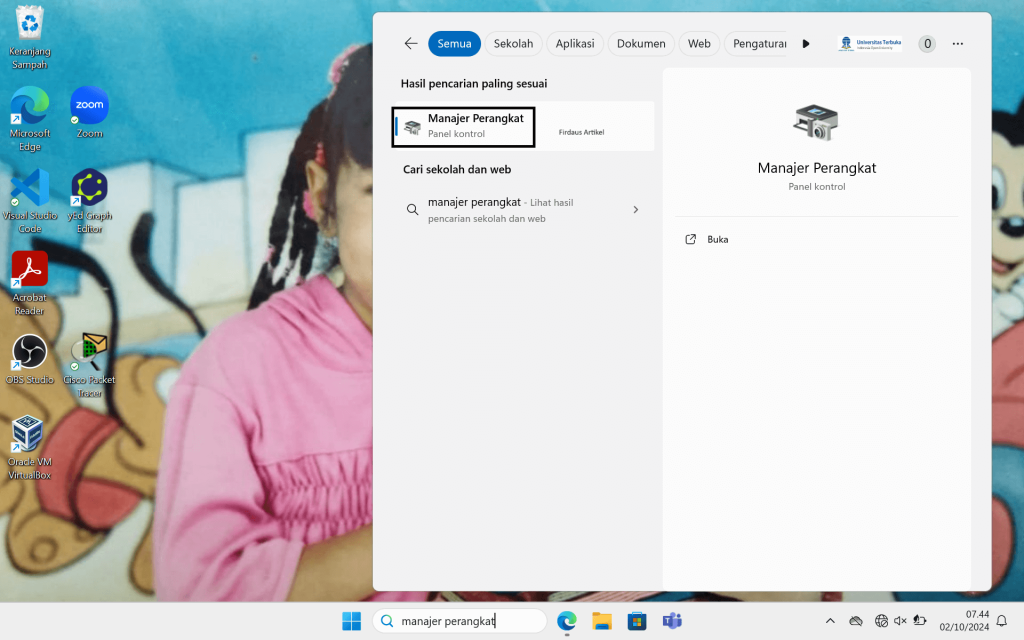This screenshot has height=640, width=1024.
Task: Open File Explorer on the taskbar
Action: (601, 621)
